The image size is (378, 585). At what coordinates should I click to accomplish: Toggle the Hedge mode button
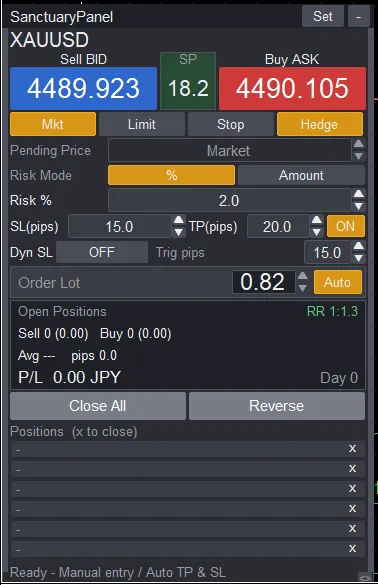click(319, 124)
